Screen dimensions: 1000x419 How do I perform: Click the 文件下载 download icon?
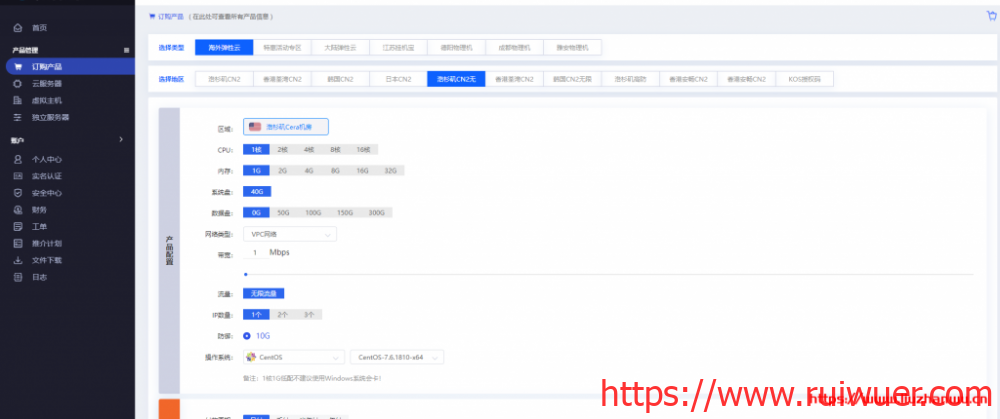18,260
